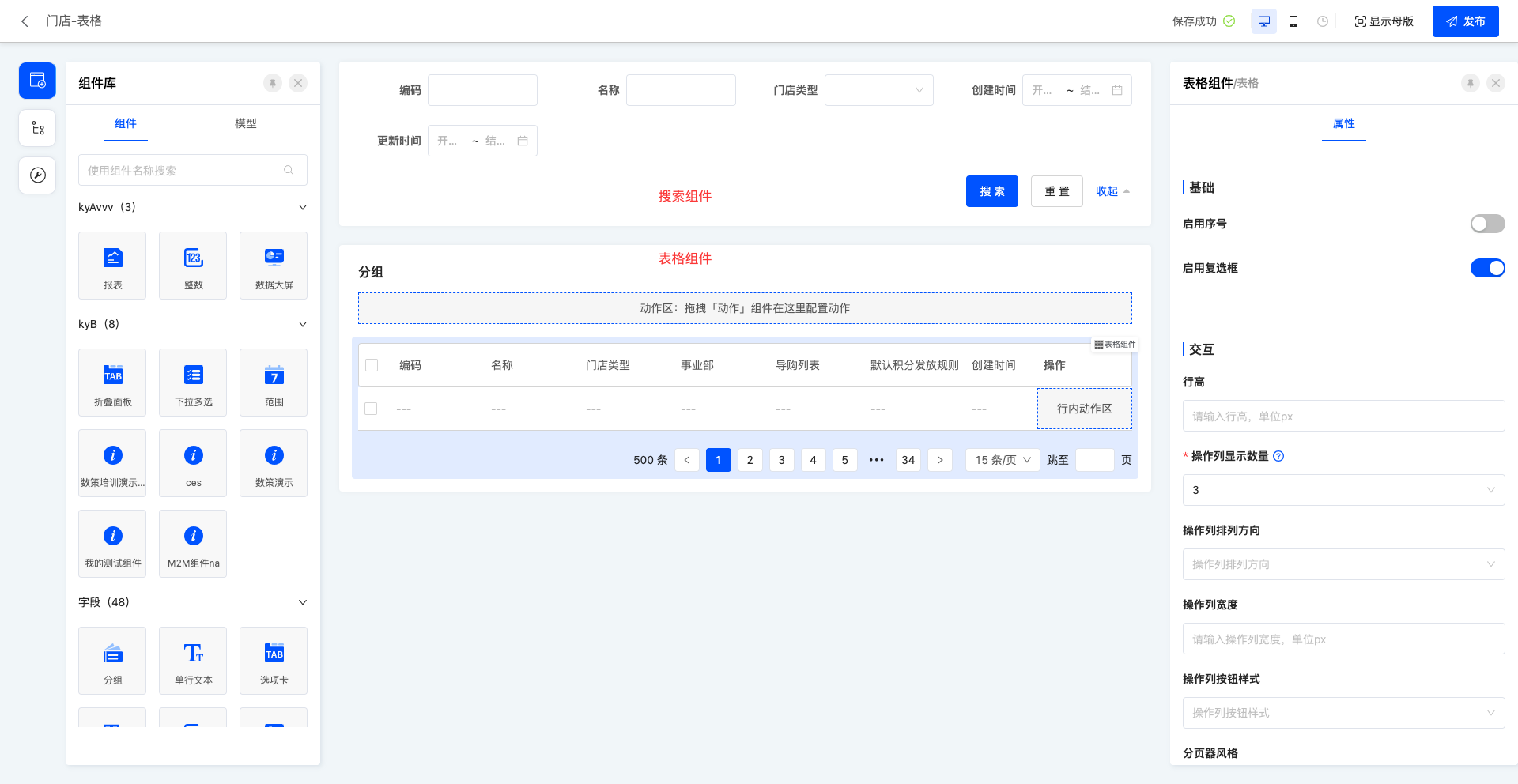Check the header row checkbox in the table
1518x784 pixels.
pos(372,365)
